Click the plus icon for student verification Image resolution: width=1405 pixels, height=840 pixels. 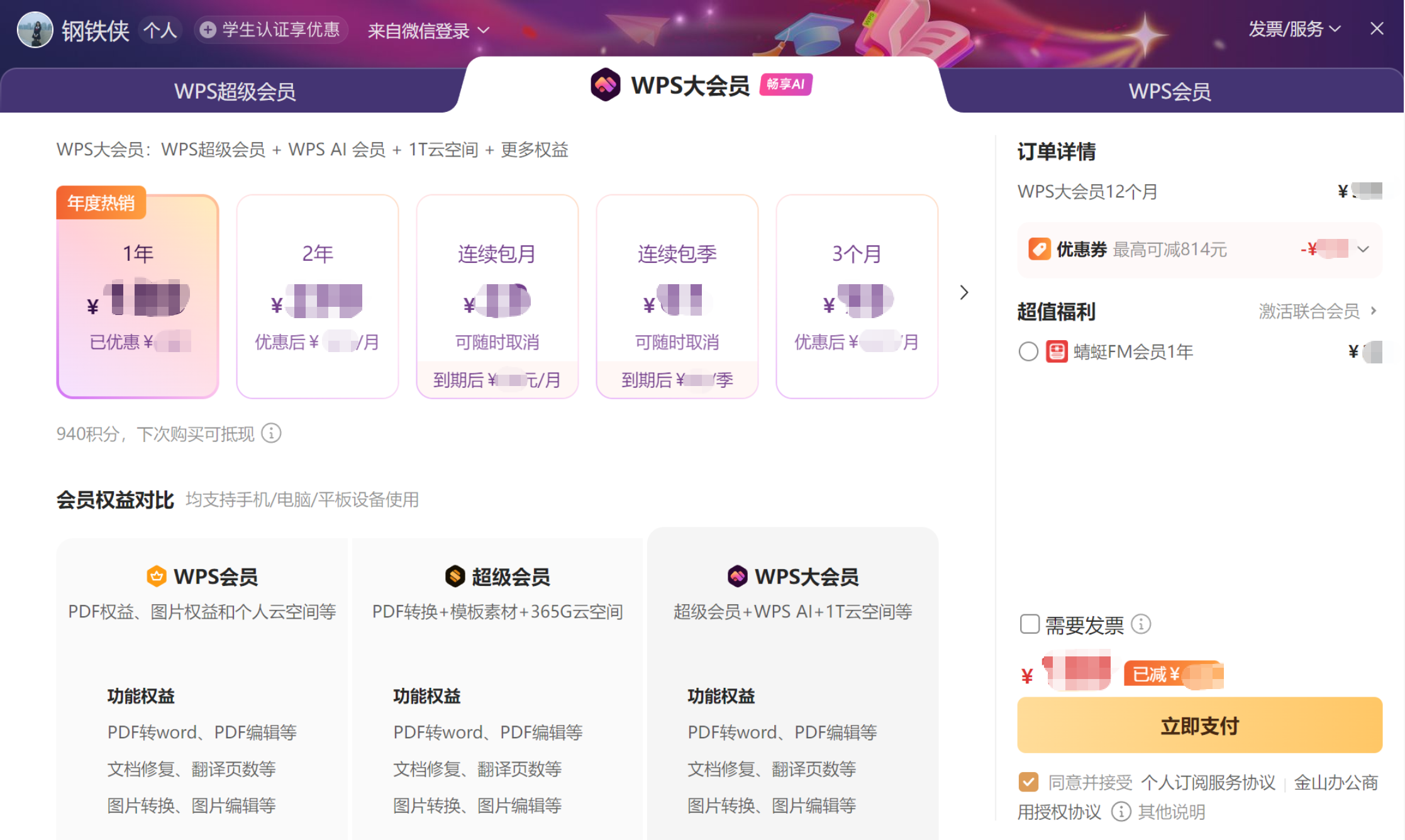pyautogui.click(x=208, y=30)
